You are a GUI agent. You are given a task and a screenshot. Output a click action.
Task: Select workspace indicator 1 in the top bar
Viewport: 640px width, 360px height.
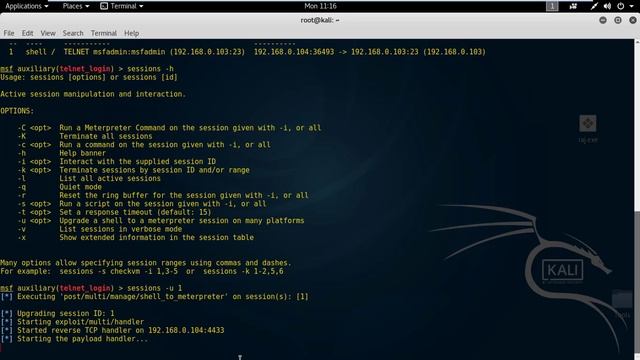click(x=552, y=6)
